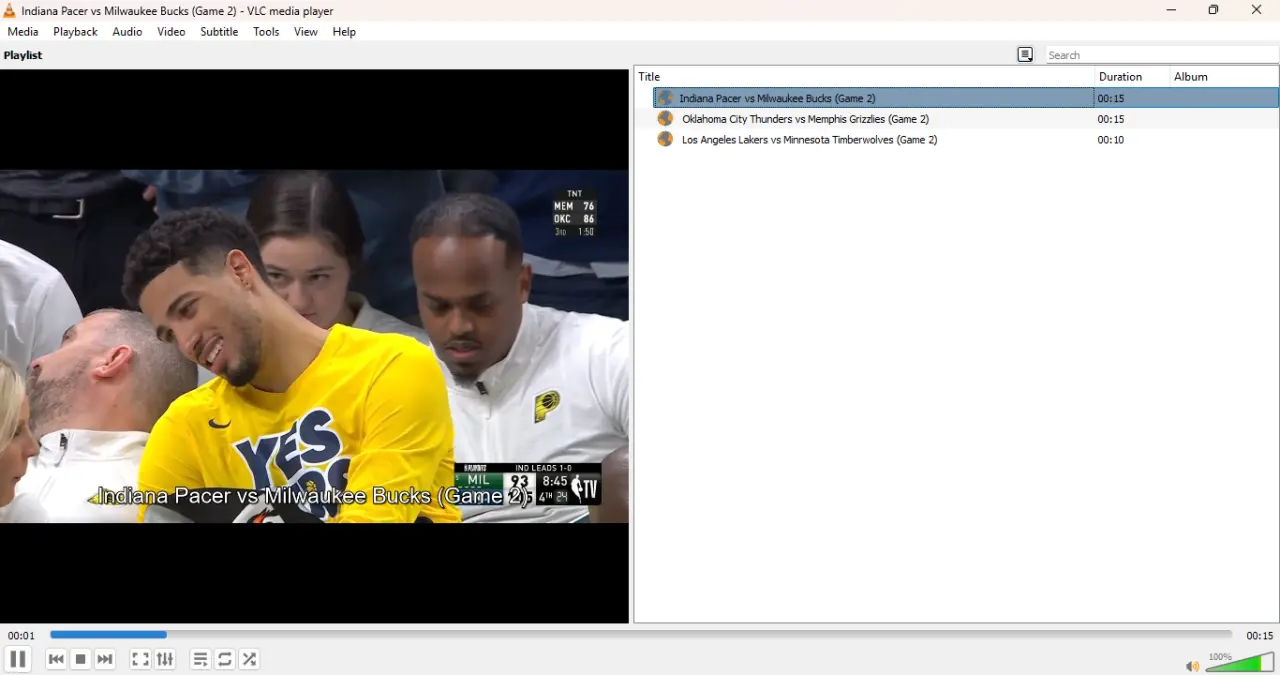The image size is (1280, 675).
Task: Click basketball icon of Indiana Pacer item
Action: pyautogui.click(x=665, y=98)
